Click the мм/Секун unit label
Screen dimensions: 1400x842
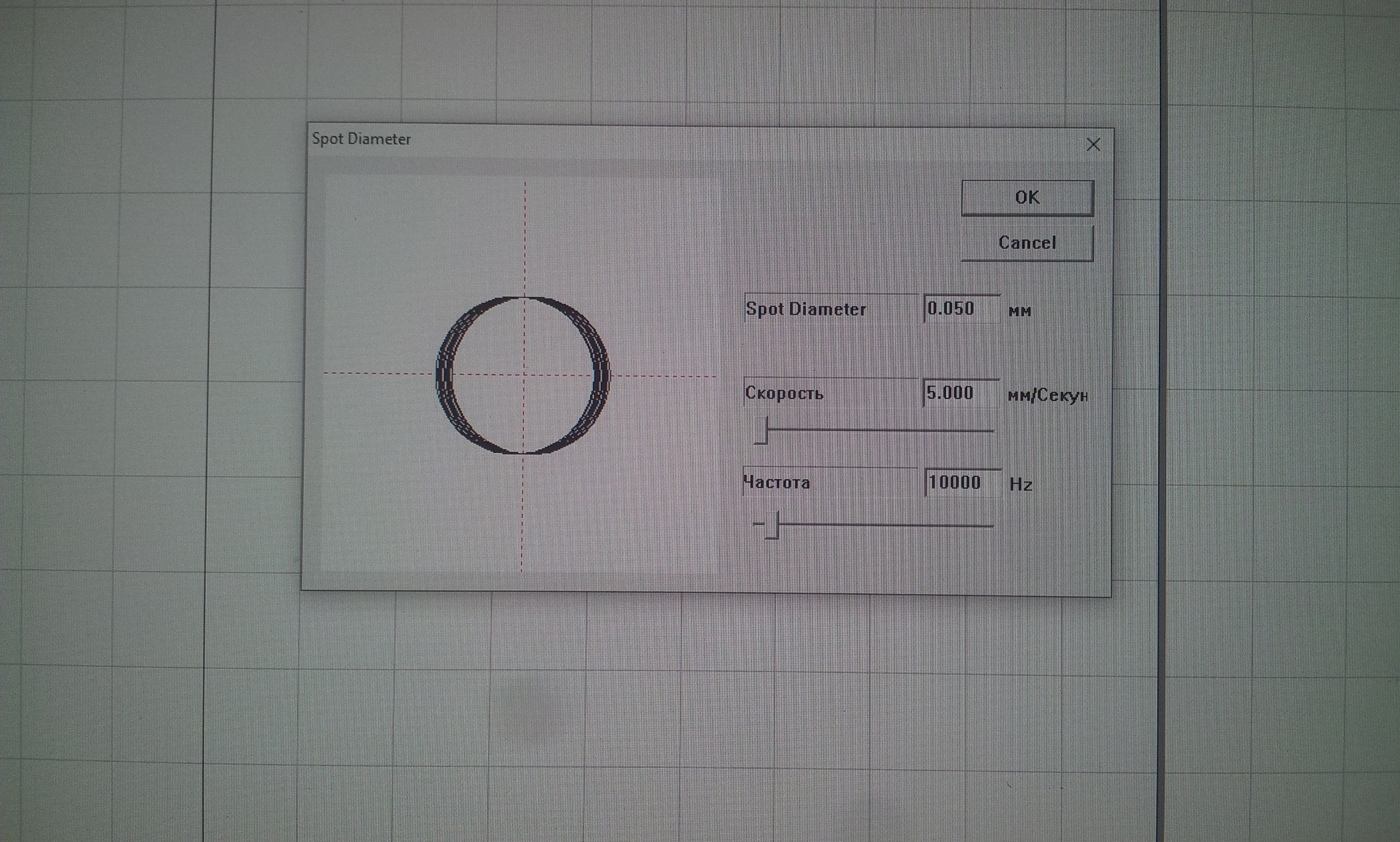[1047, 396]
